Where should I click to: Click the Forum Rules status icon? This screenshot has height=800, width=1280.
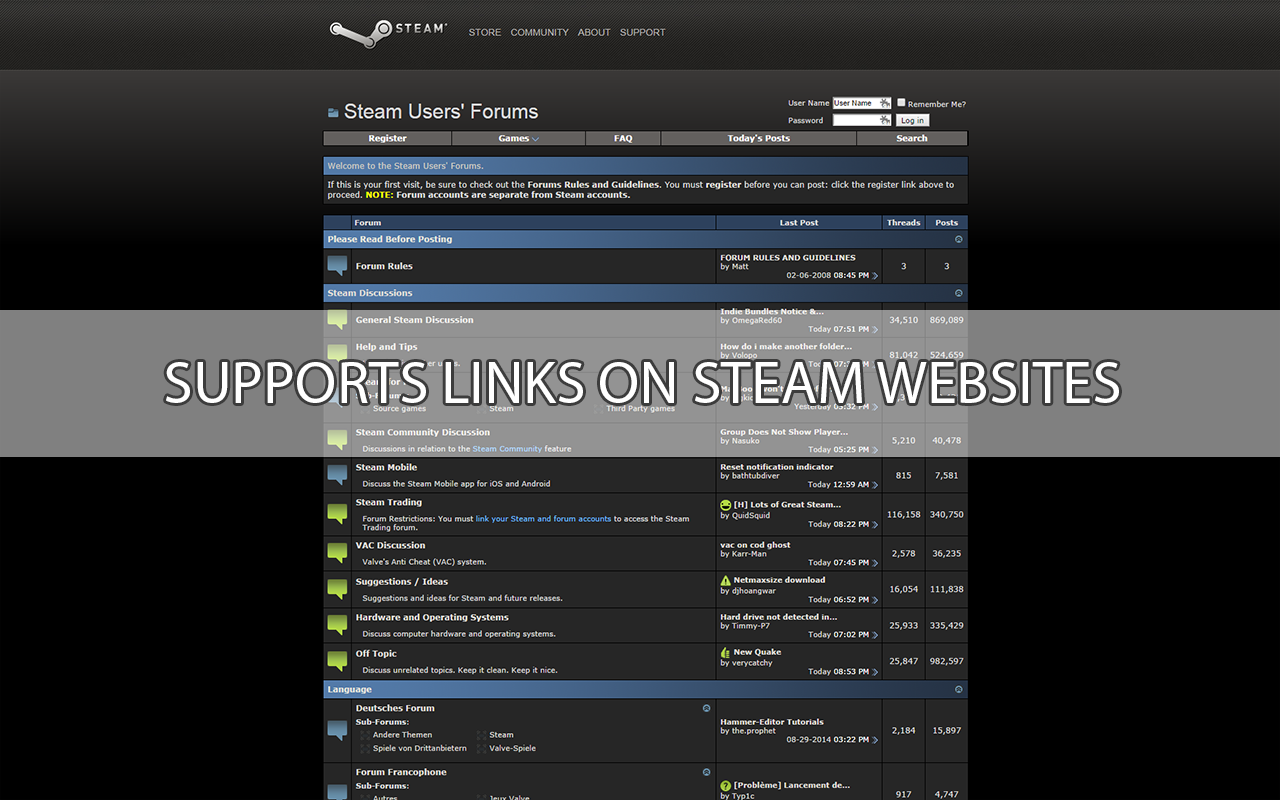click(x=337, y=266)
